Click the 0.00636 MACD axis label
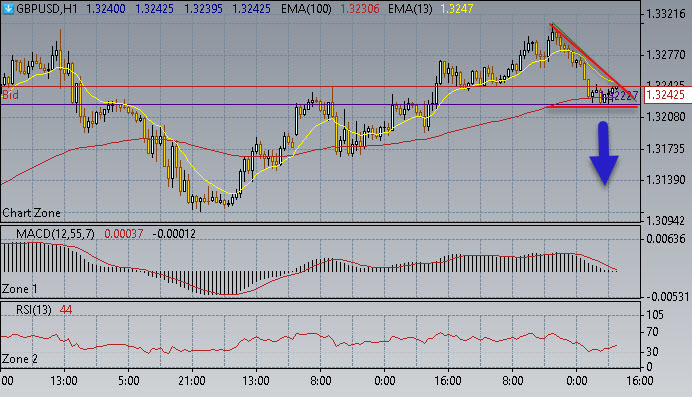This screenshot has height=397, width=692. point(666,239)
